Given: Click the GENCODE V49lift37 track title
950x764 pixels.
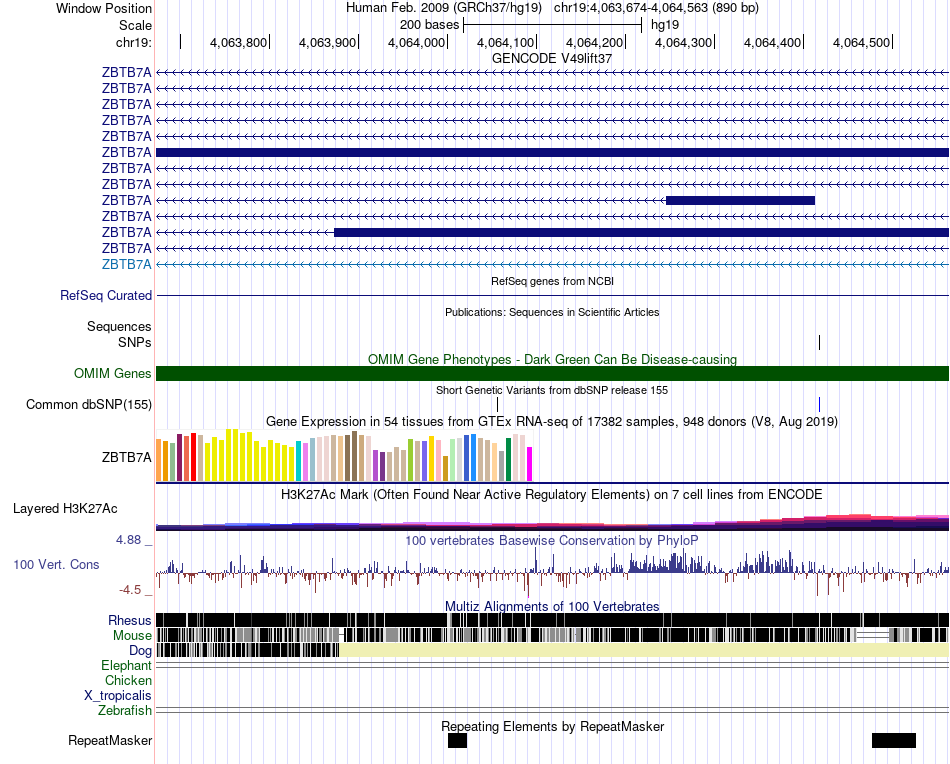Looking at the screenshot, I should pos(552,58).
